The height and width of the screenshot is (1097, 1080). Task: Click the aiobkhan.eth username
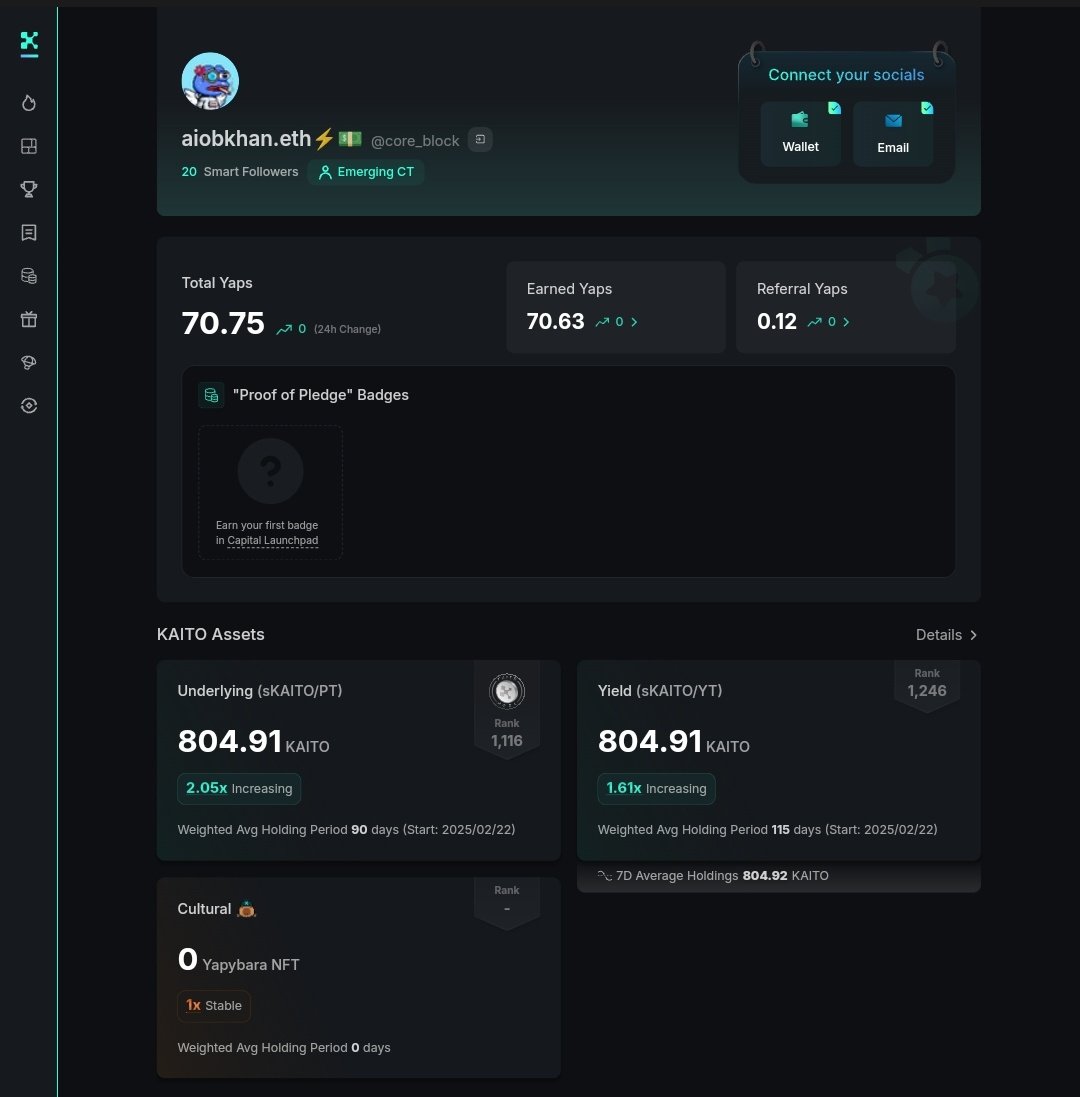pos(246,139)
